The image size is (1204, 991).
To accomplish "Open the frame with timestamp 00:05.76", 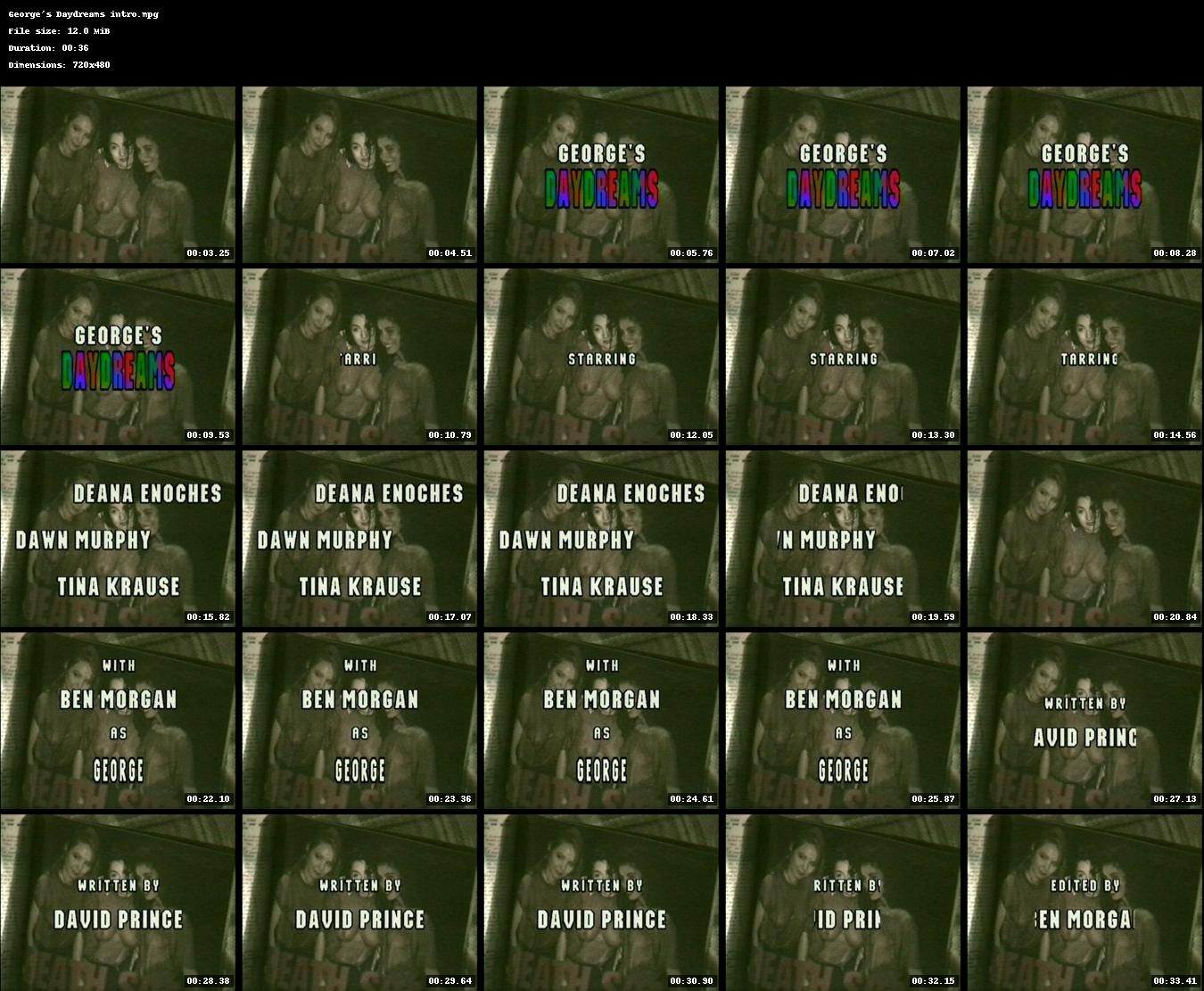I will pos(601,175).
